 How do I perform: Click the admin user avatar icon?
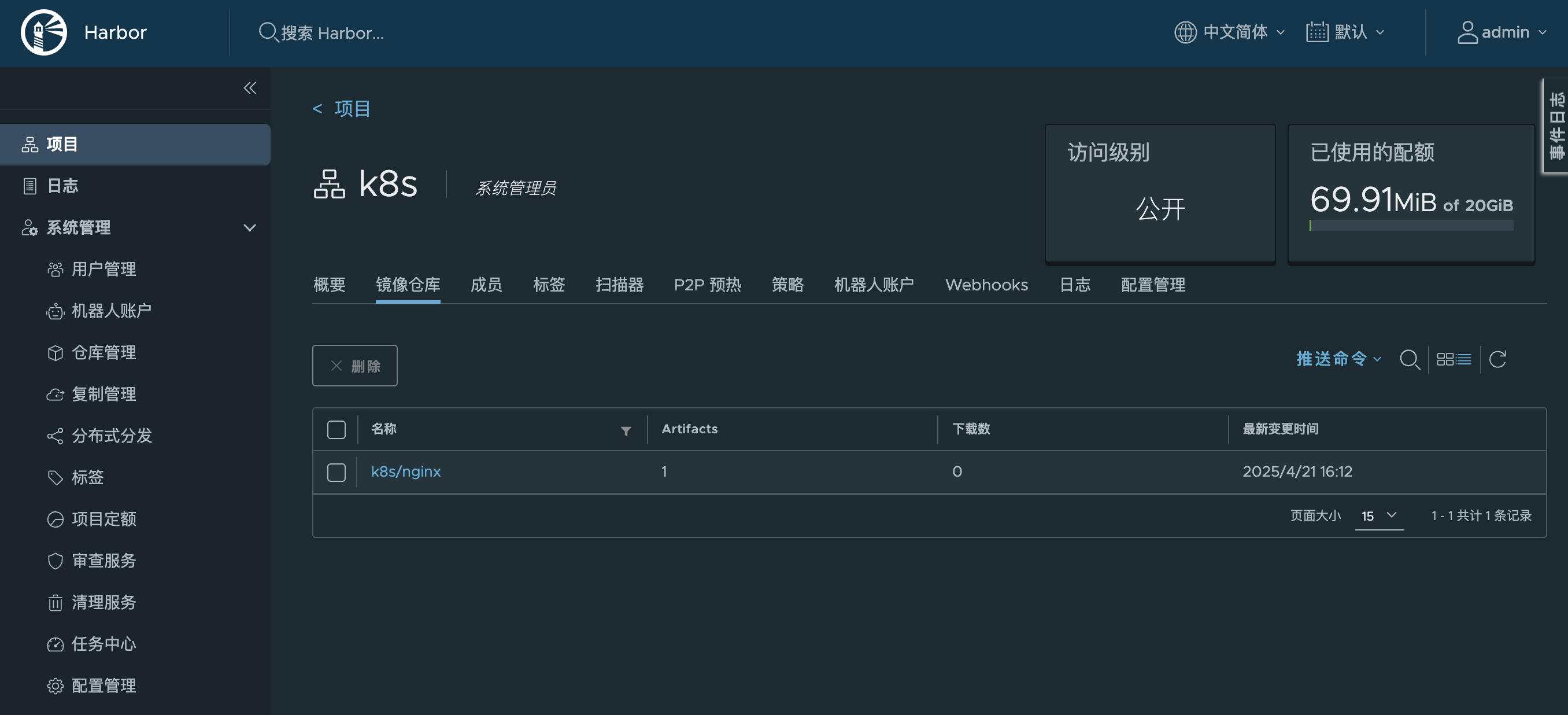(1467, 32)
